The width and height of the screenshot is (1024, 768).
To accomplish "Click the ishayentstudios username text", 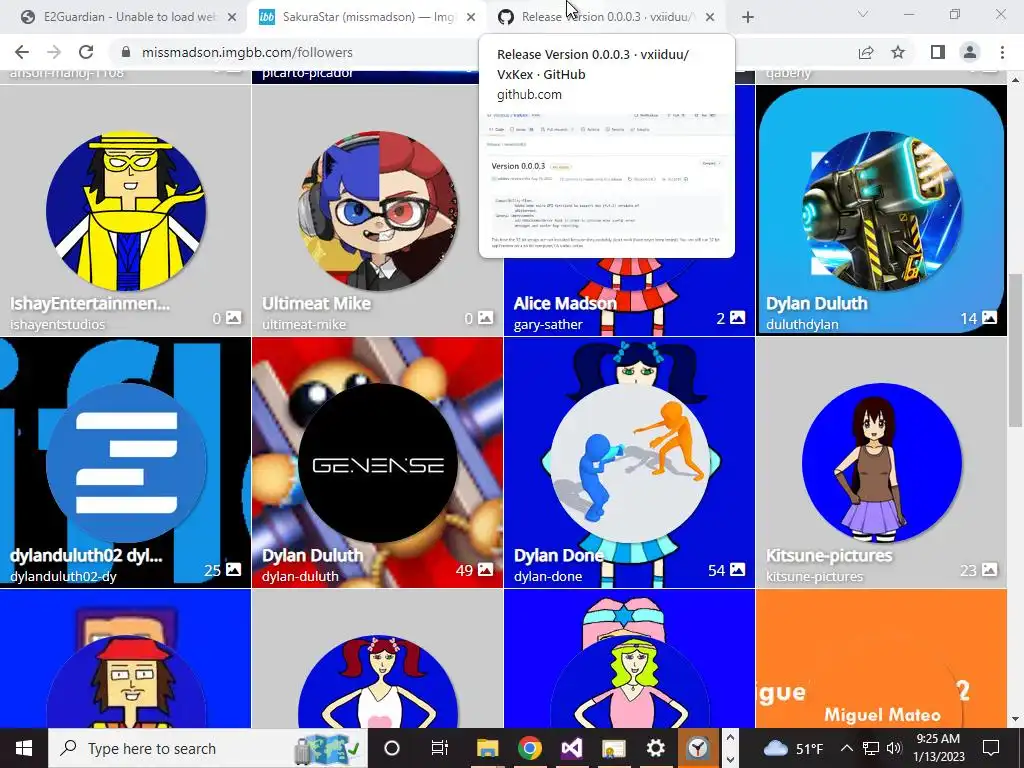I will point(57,325).
